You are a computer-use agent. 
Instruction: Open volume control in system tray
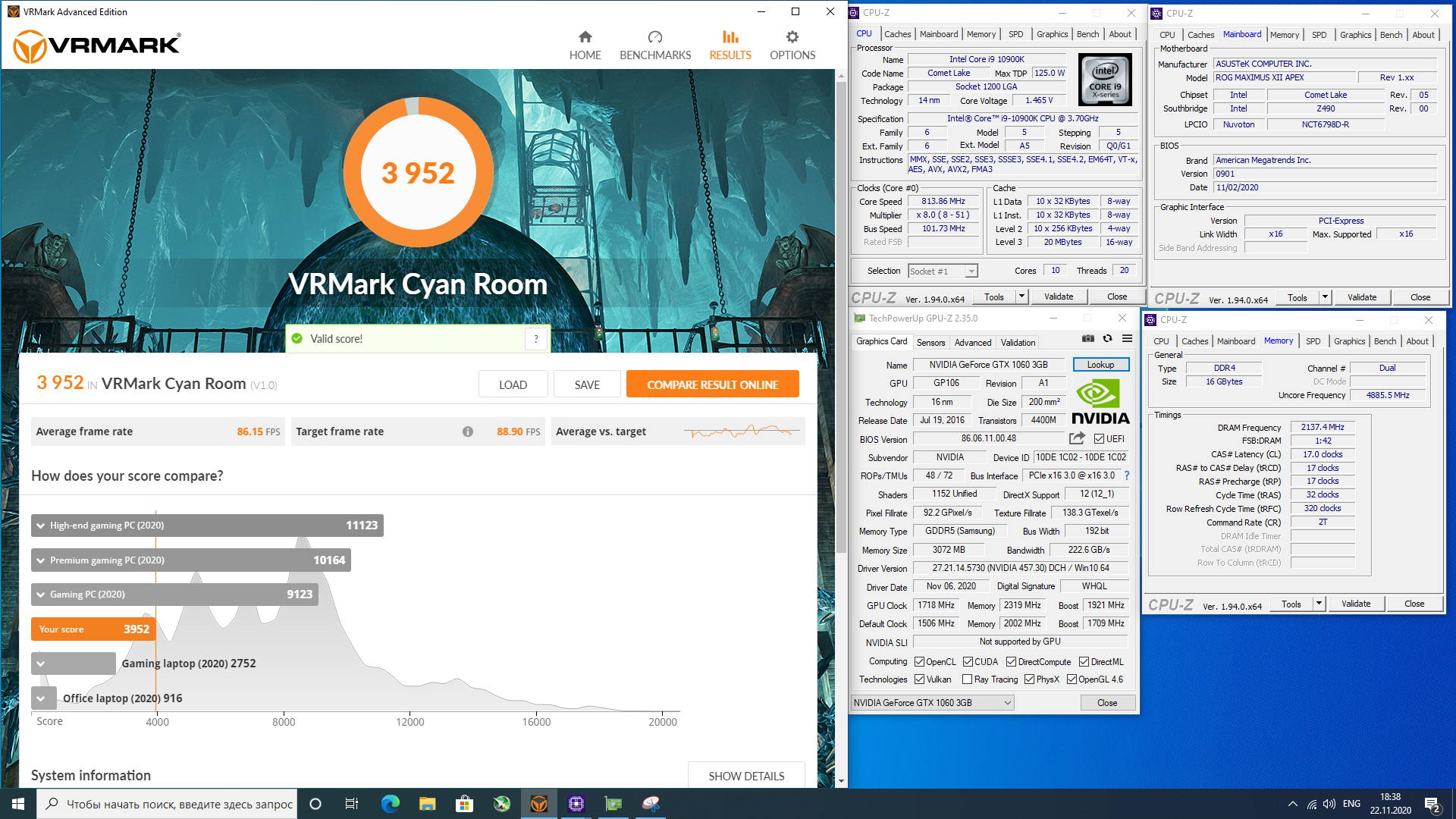1329,804
